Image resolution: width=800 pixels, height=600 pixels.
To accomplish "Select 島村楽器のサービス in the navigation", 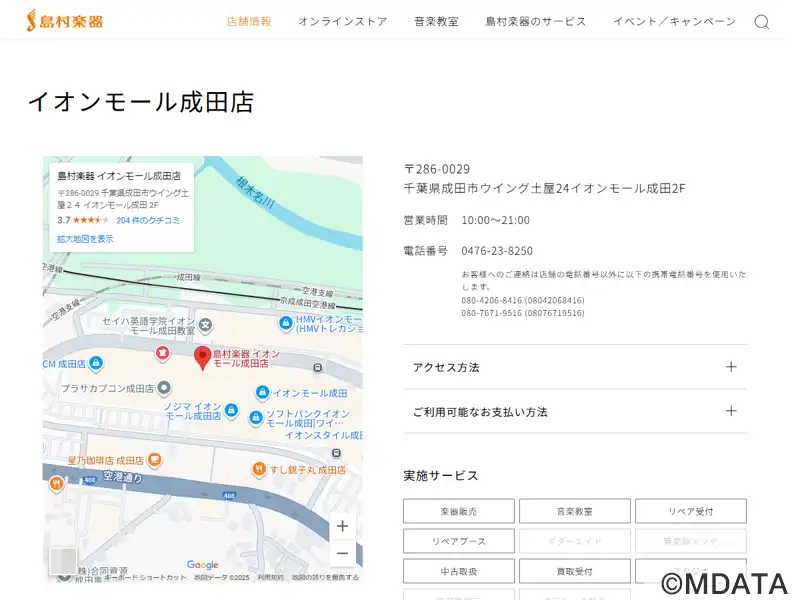I will pyautogui.click(x=536, y=21).
